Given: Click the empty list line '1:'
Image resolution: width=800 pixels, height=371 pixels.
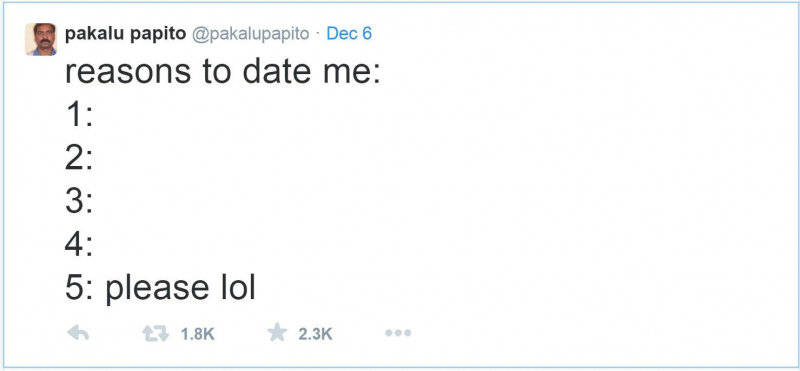Looking at the screenshot, I should click(79, 115).
